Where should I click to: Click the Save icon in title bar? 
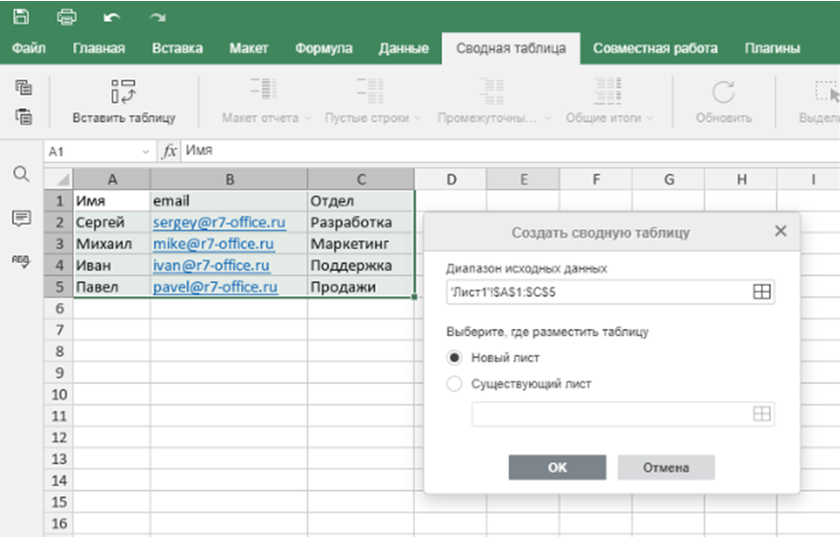coord(22,17)
